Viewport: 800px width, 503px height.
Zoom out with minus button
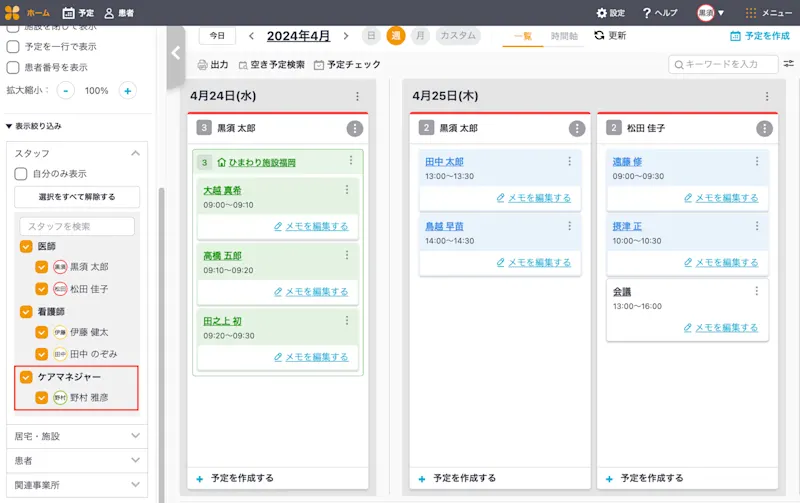[66, 91]
